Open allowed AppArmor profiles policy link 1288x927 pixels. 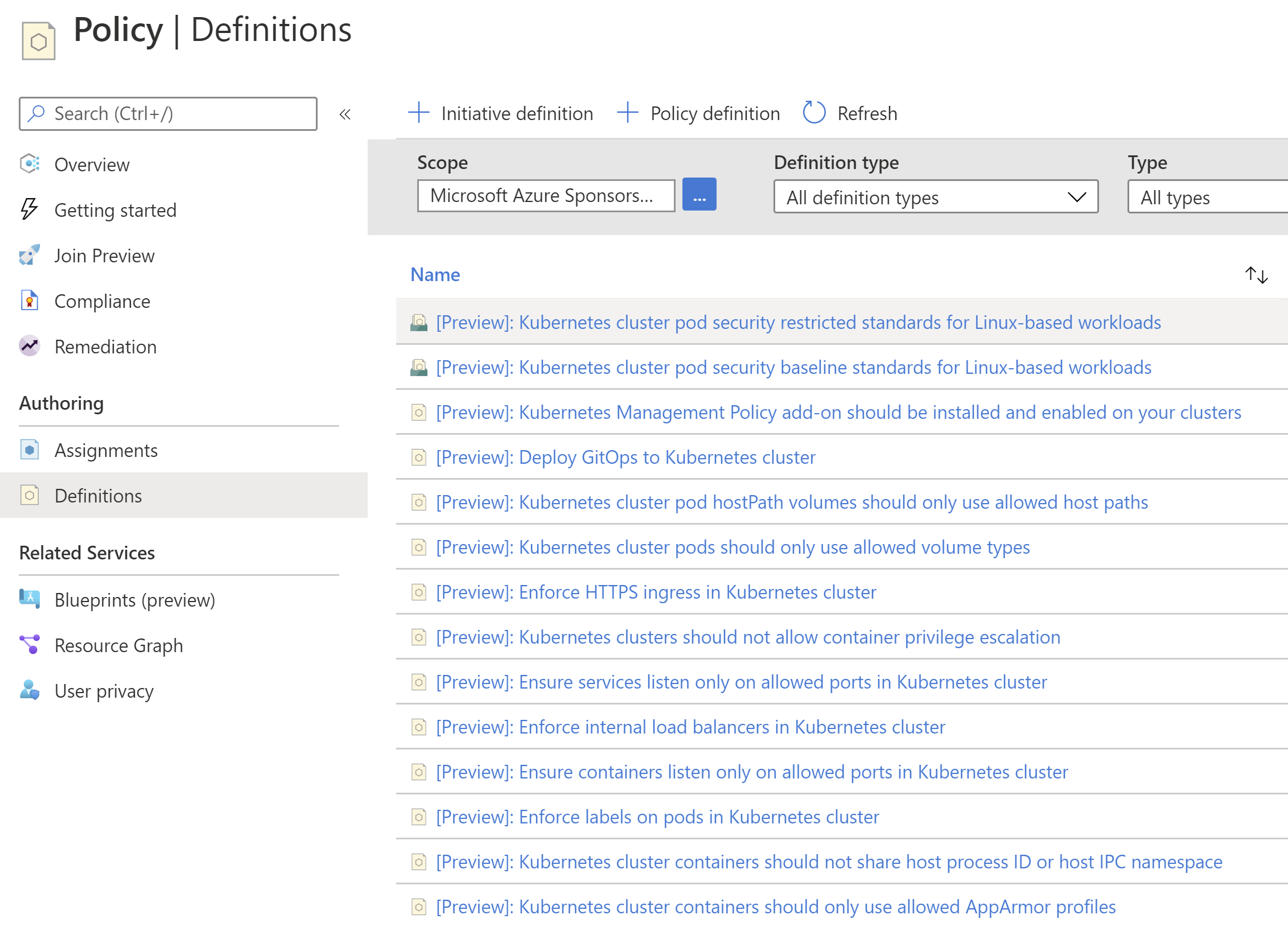(776, 907)
